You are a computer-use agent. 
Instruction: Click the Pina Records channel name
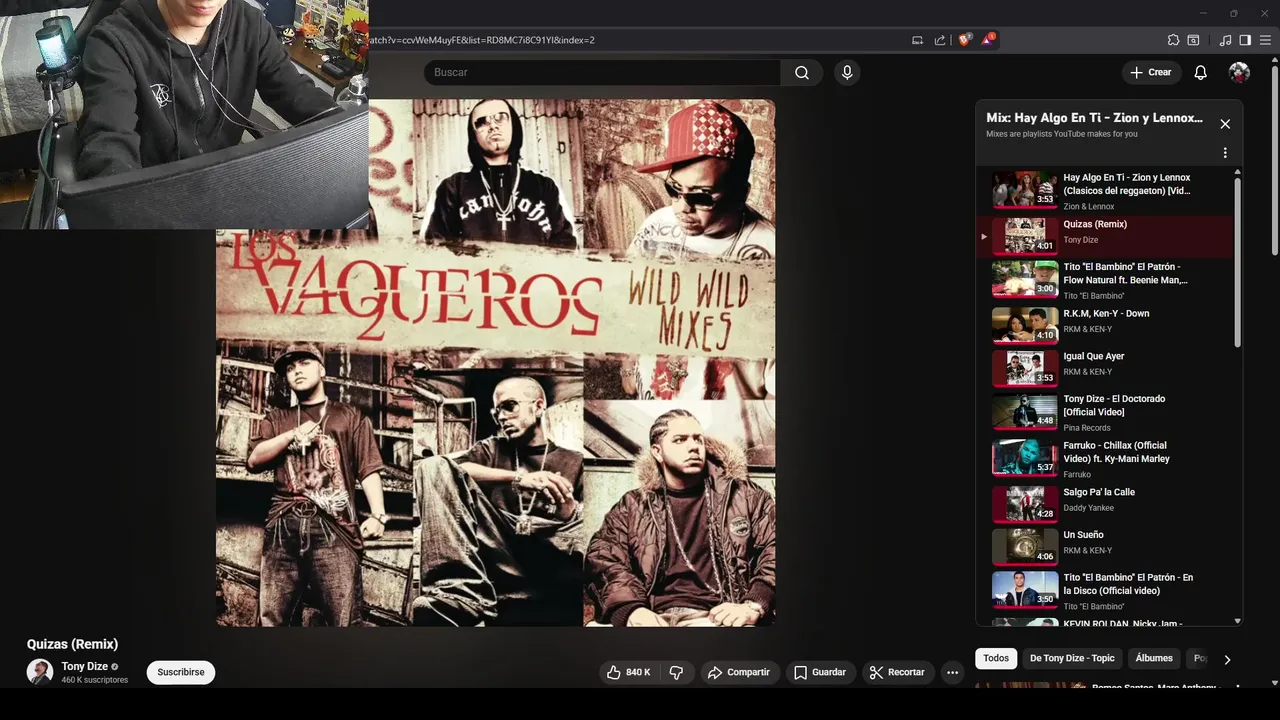pos(1087,428)
